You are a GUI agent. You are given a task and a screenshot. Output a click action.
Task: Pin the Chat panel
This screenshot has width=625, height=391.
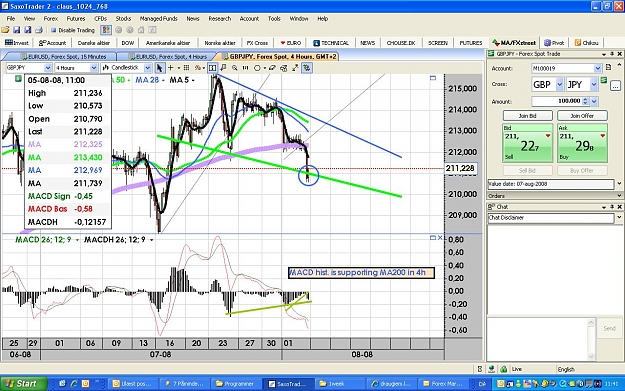pos(612,207)
